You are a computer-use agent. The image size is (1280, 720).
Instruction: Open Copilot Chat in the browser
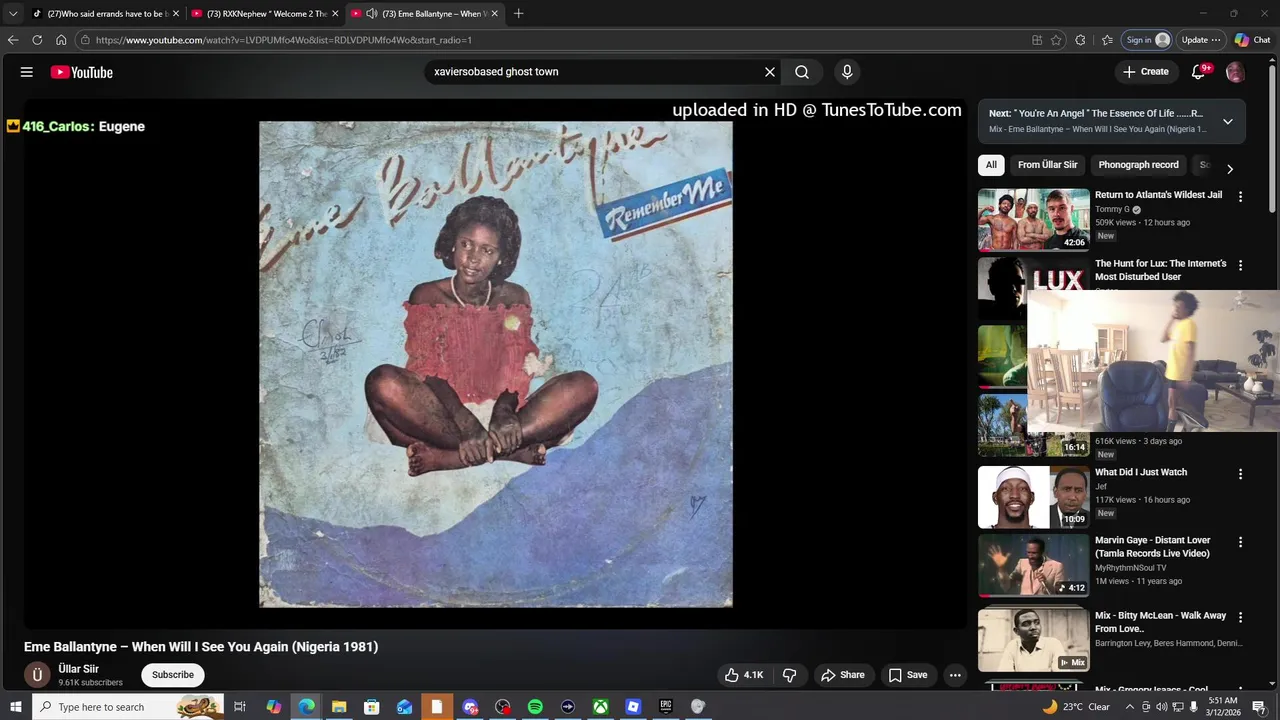tap(1252, 40)
